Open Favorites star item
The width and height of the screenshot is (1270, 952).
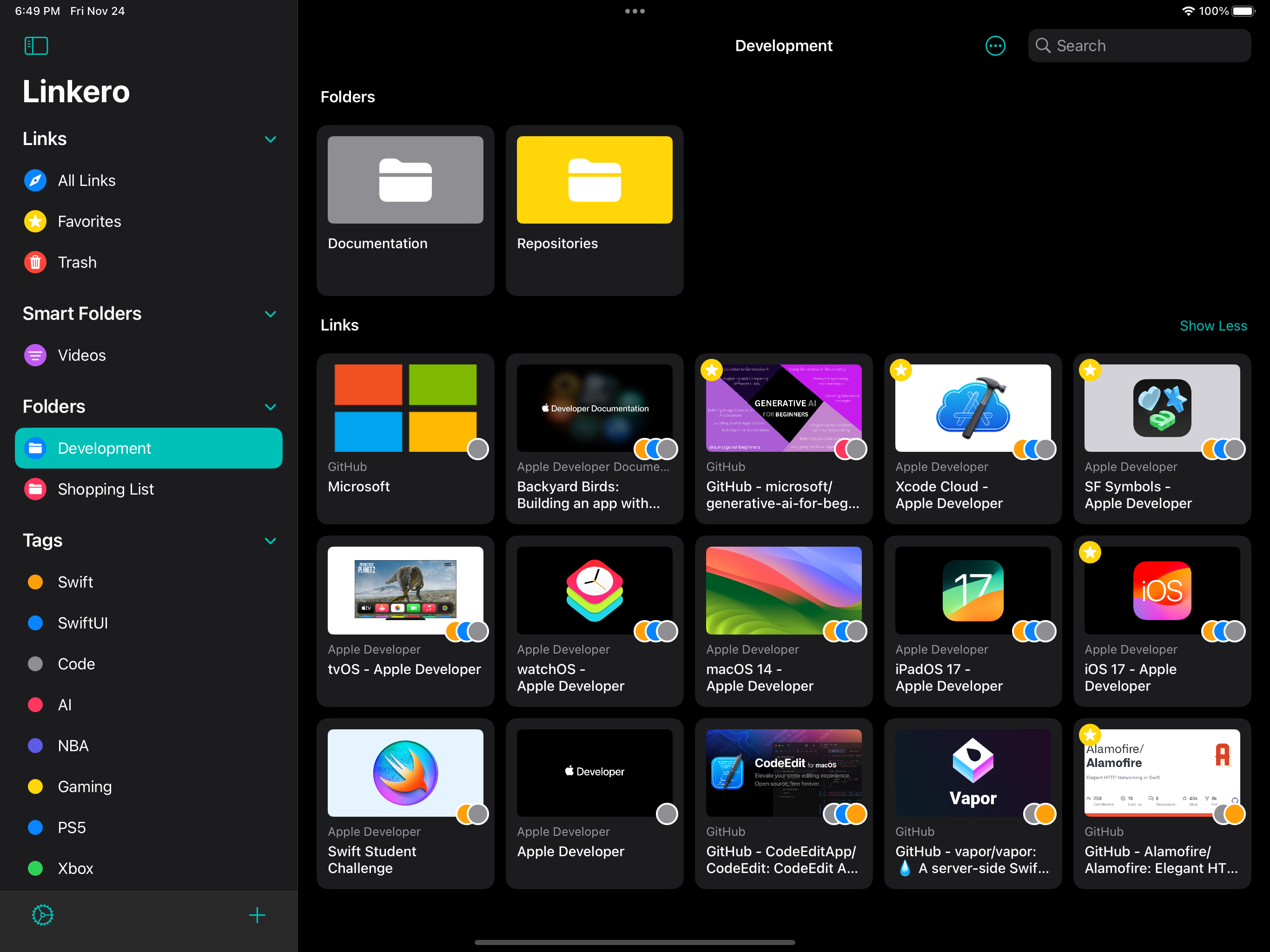point(89,221)
